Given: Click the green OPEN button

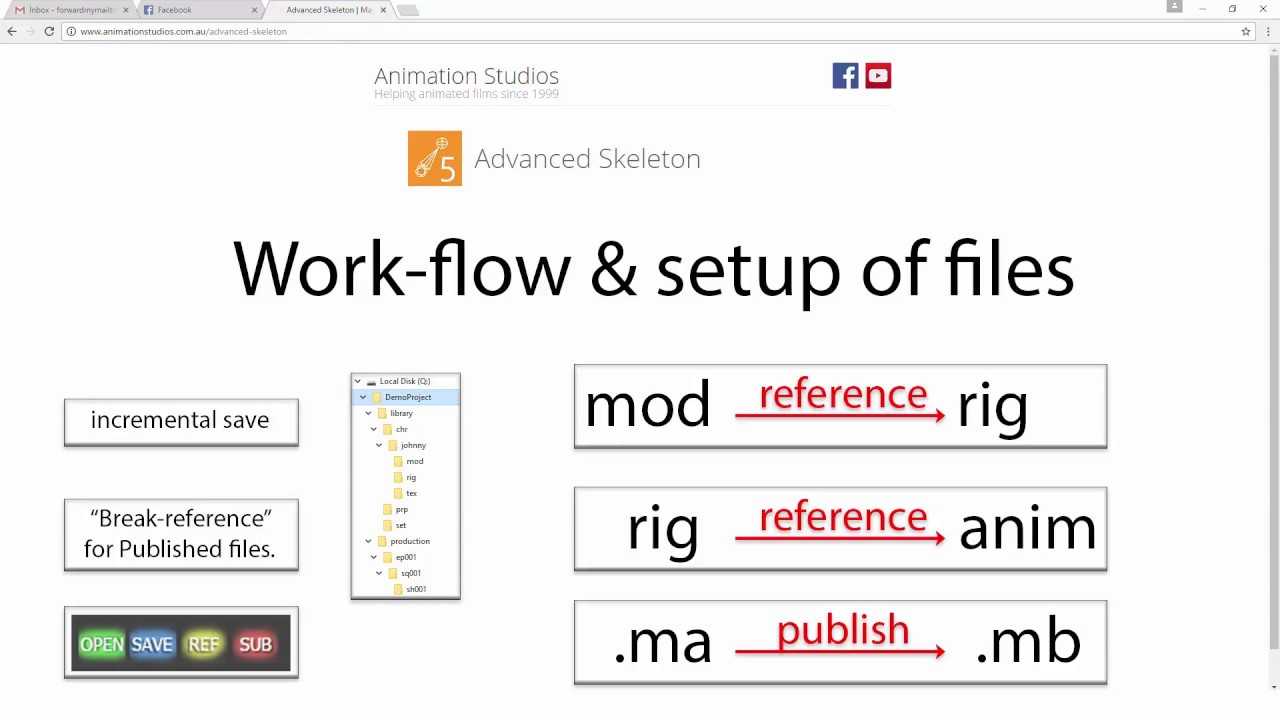Looking at the screenshot, I should click(x=102, y=645).
